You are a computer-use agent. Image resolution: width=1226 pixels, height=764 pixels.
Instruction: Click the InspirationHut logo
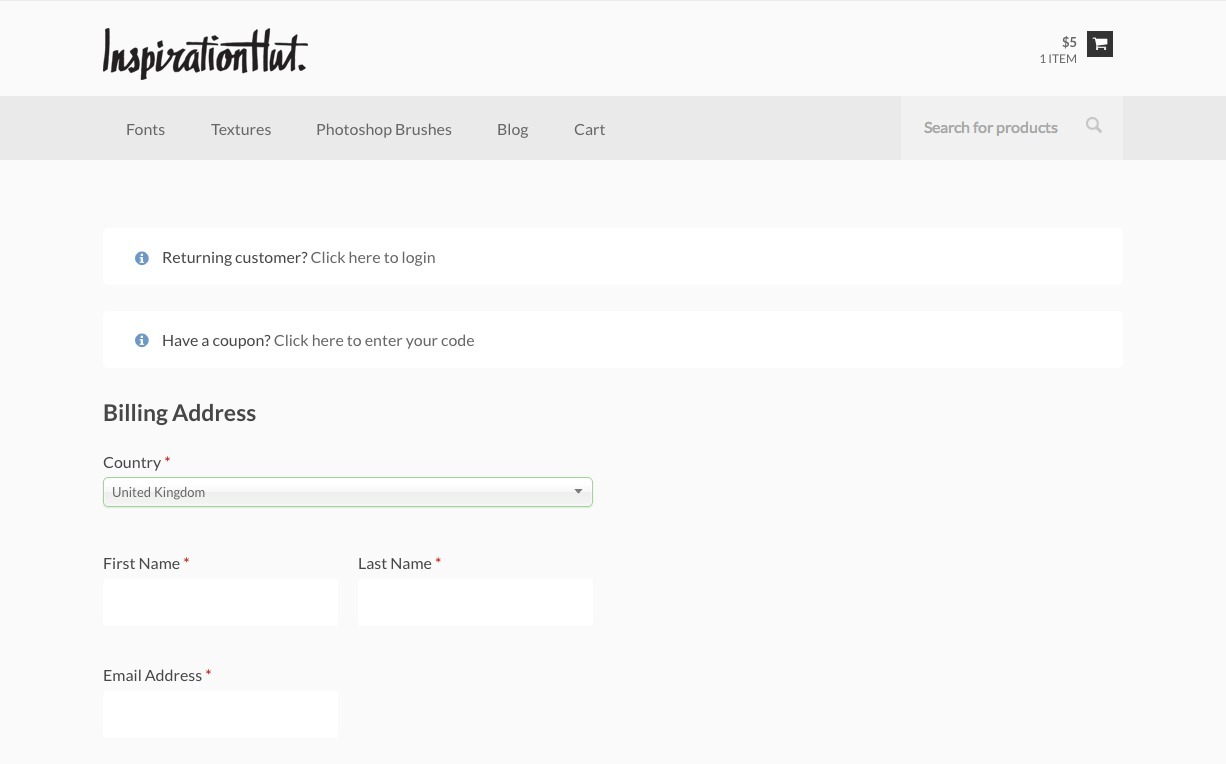pyautogui.click(x=205, y=53)
